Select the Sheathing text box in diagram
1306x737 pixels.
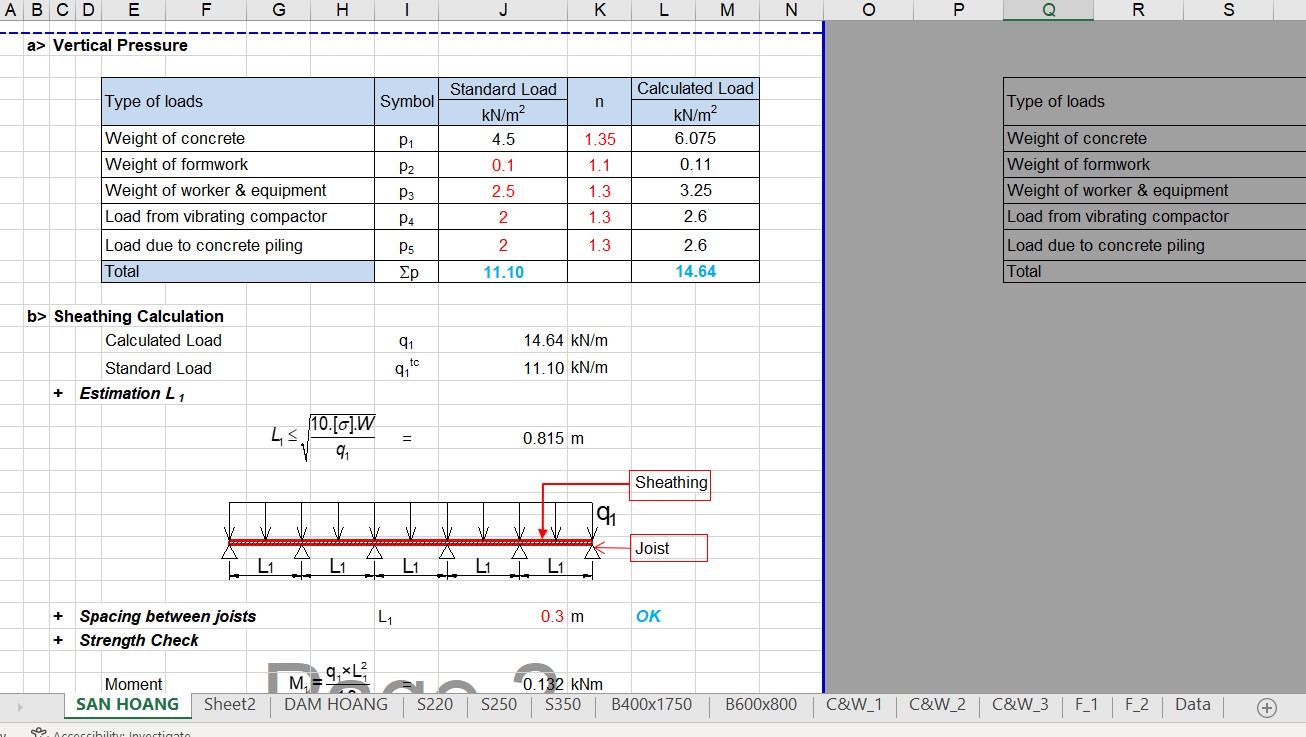point(671,483)
